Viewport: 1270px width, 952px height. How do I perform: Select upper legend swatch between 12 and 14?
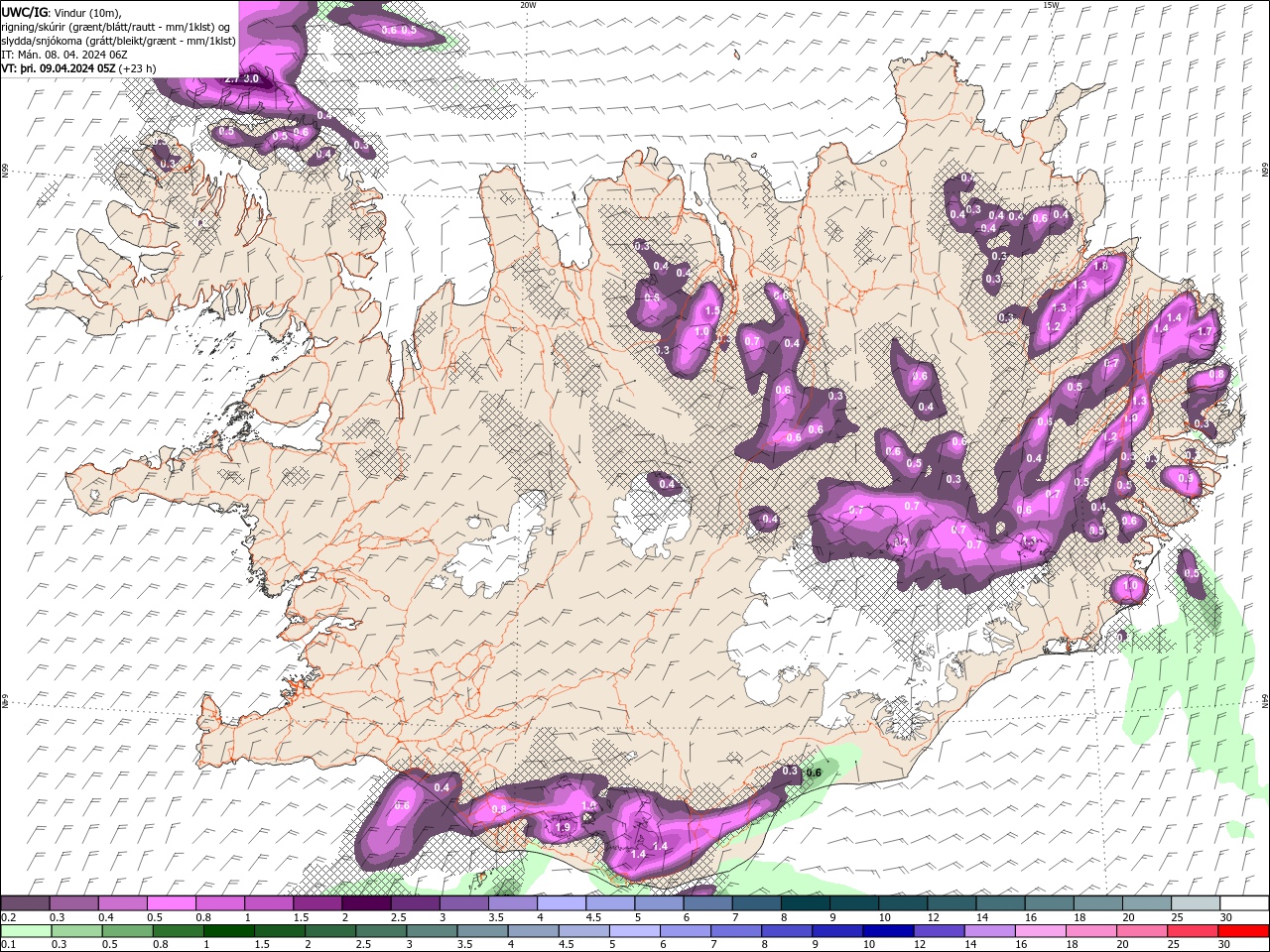[952, 903]
